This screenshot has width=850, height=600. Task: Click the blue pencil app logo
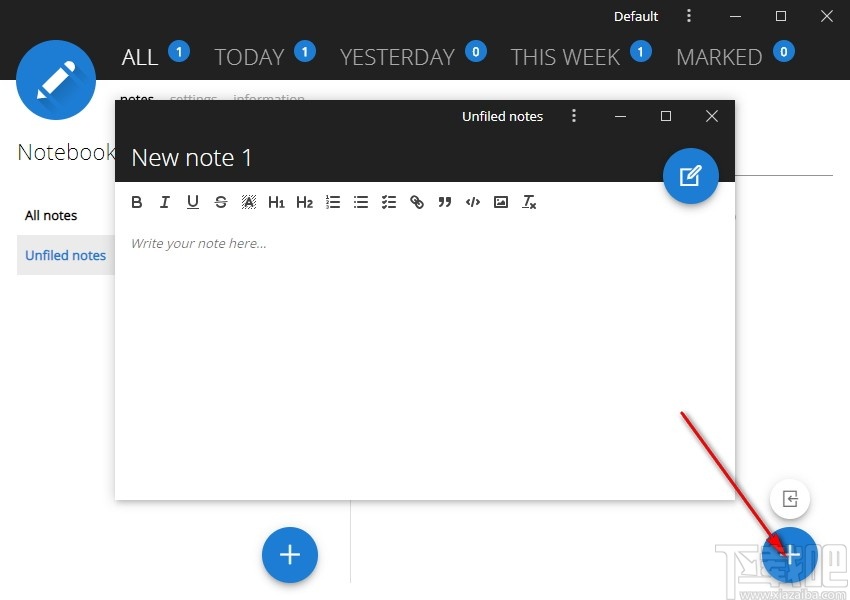[x=56, y=80]
